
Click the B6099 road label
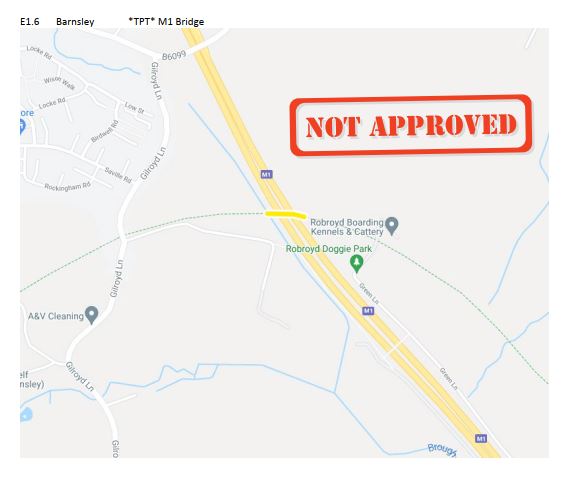coord(174,55)
